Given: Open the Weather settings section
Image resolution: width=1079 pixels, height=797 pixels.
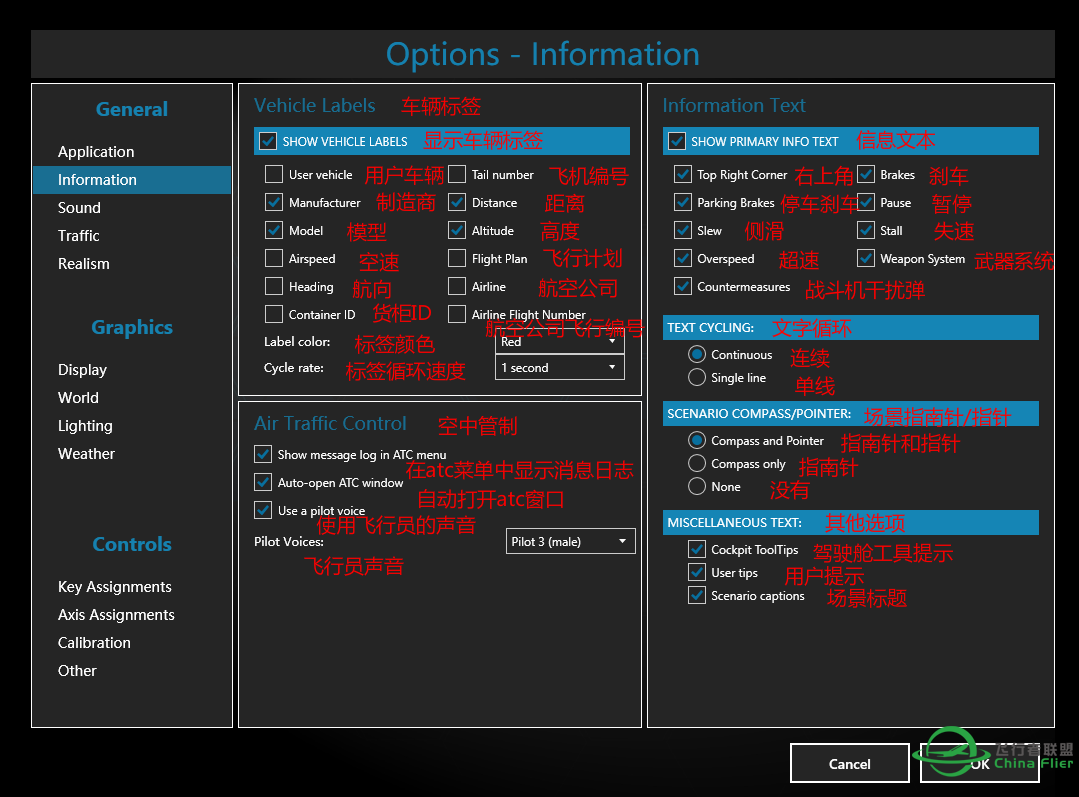Looking at the screenshot, I should 86,453.
